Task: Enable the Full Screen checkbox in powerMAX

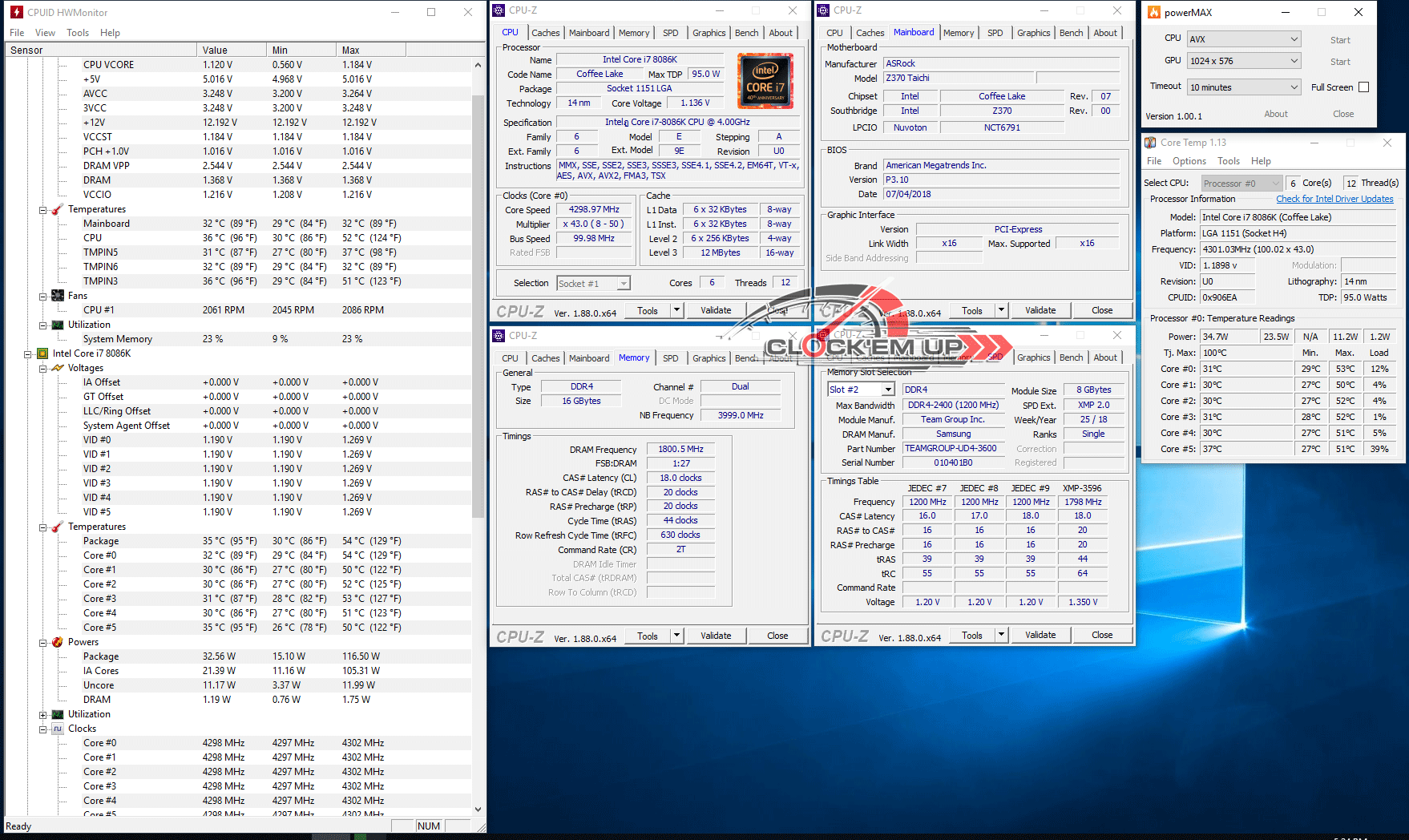Action: 1363,87
